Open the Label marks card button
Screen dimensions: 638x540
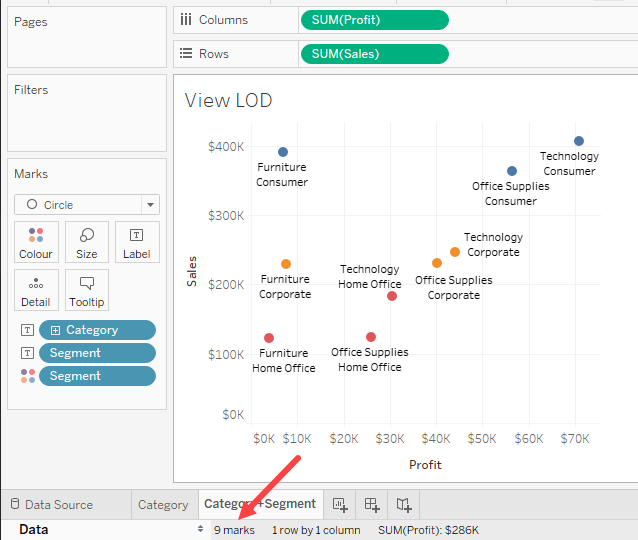[x=137, y=242]
